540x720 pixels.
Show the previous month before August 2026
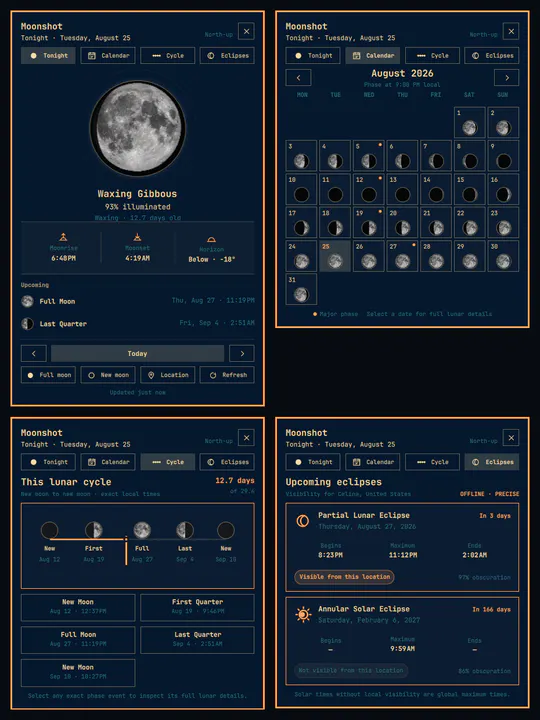(x=298, y=78)
